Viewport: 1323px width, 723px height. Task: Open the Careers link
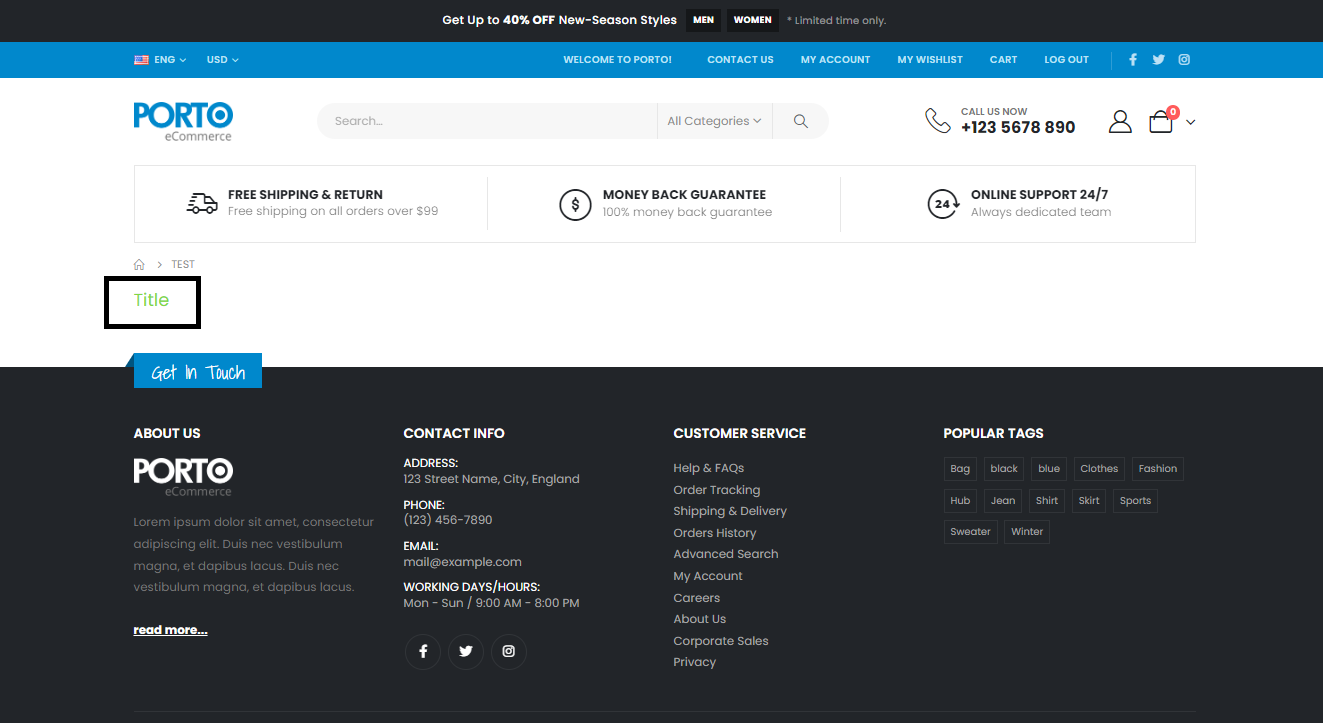pyautogui.click(x=696, y=598)
